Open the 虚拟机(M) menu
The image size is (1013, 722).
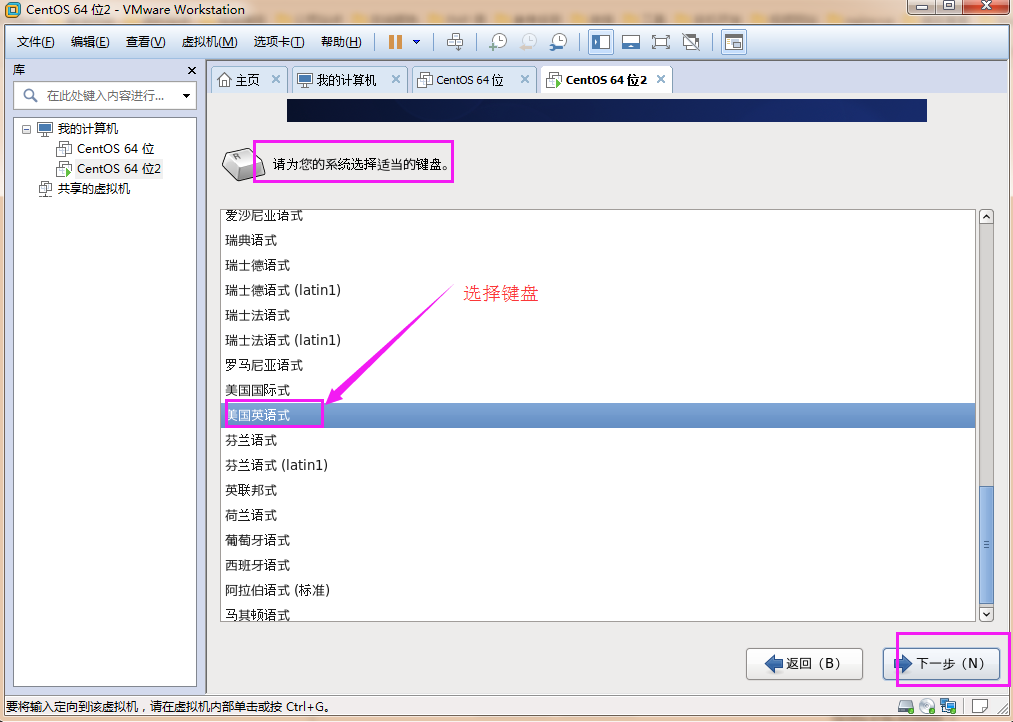point(209,42)
